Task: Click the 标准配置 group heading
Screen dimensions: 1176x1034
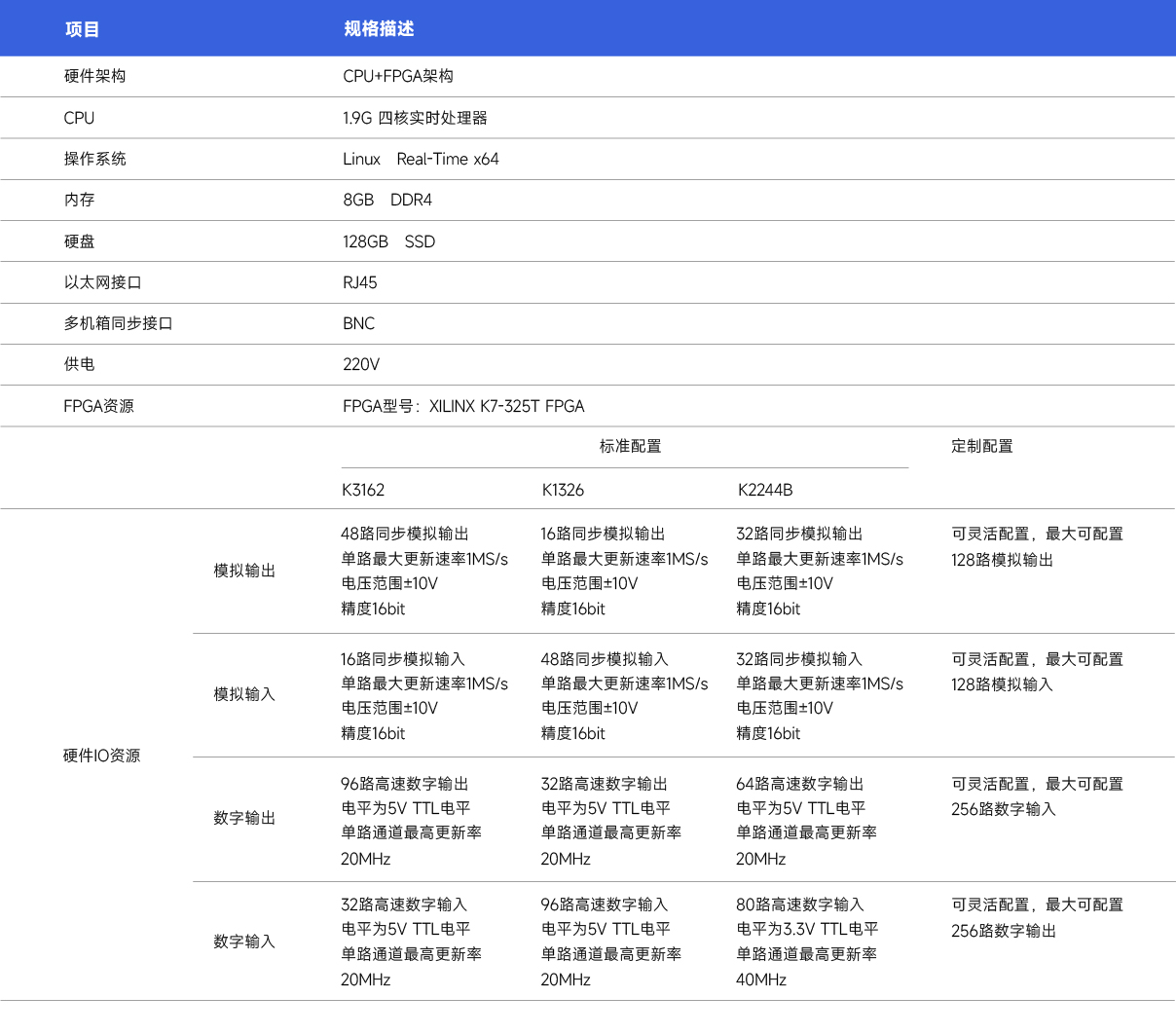Action: [x=630, y=446]
